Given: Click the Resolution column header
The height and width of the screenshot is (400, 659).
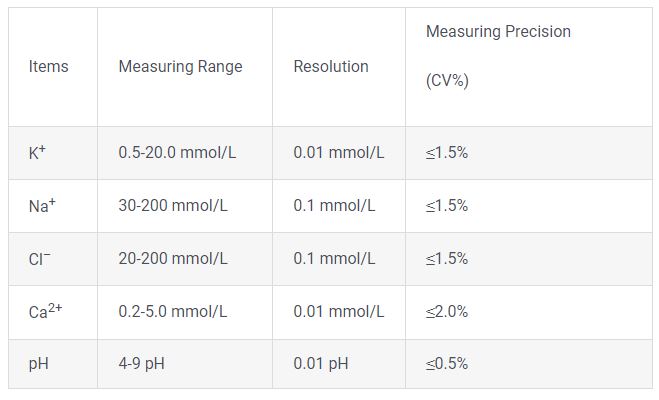Looking at the screenshot, I should 331,67.
